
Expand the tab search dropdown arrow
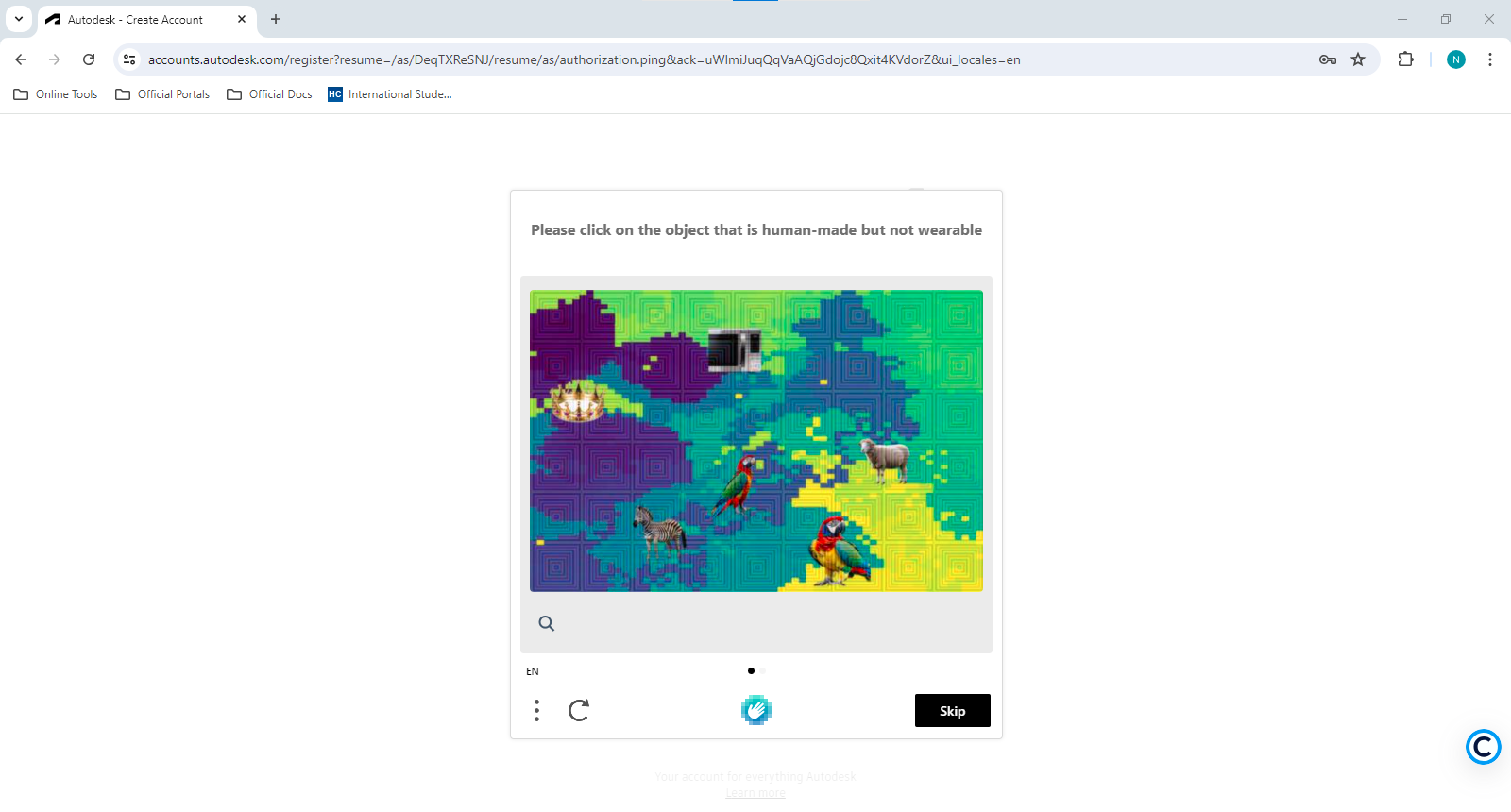click(19, 19)
